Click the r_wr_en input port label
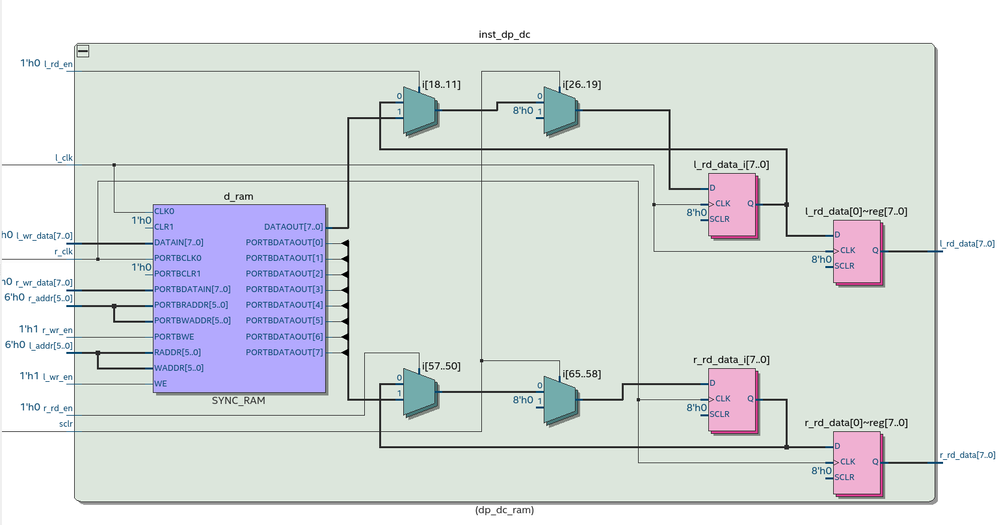This screenshot has height=525, width=999. pyautogui.click(x=57, y=330)
